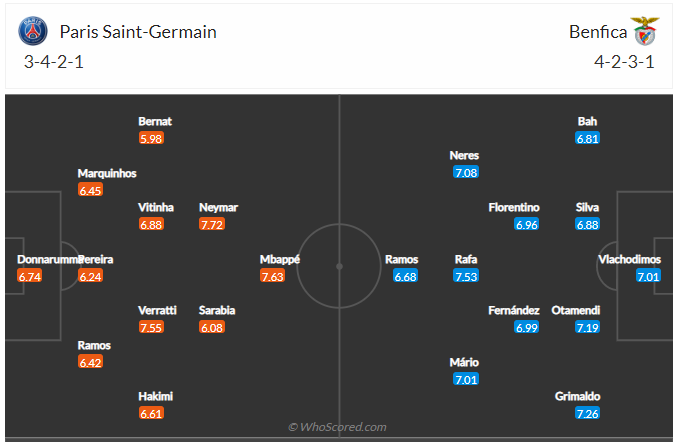Select Donnarumma's 6.74 rating badge
The width and height of the screenshot is (677, 442).
point(30,276)
